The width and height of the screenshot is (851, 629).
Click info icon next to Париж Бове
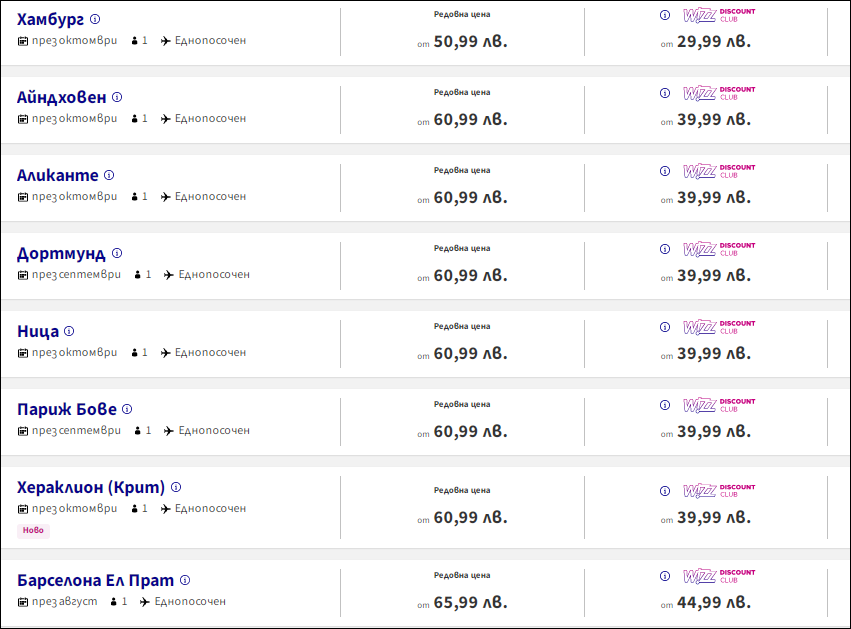coord(127,409)
